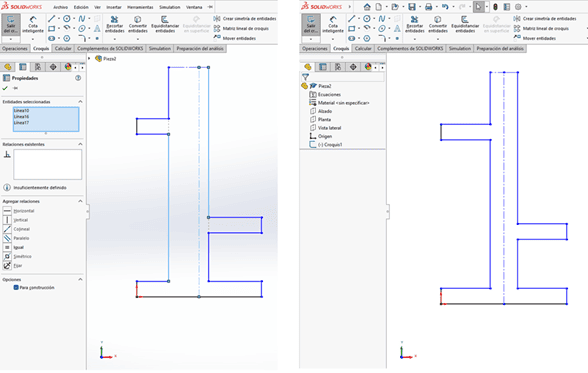Viewport: 588px width, 373px height.
Task: Open help icon in Propiedades panel
Action: click(78, 78)
